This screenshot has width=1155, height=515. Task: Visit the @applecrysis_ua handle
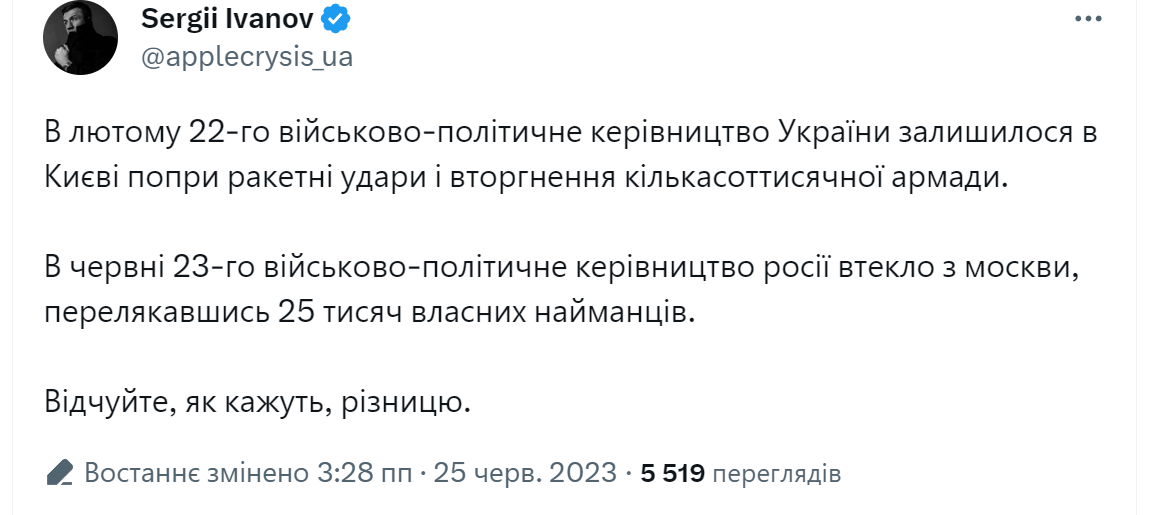pyautogui.click(x=246, y=57)
